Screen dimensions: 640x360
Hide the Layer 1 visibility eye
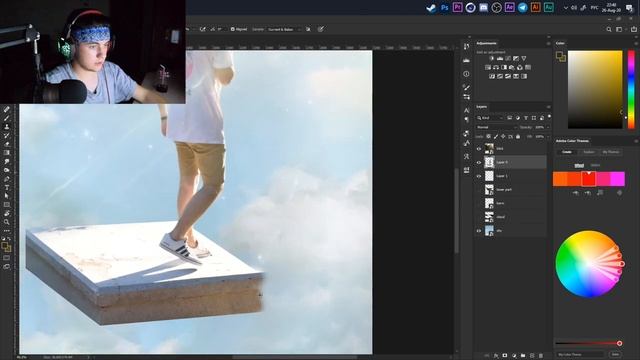pyautogui.click(x=479, y=176)
